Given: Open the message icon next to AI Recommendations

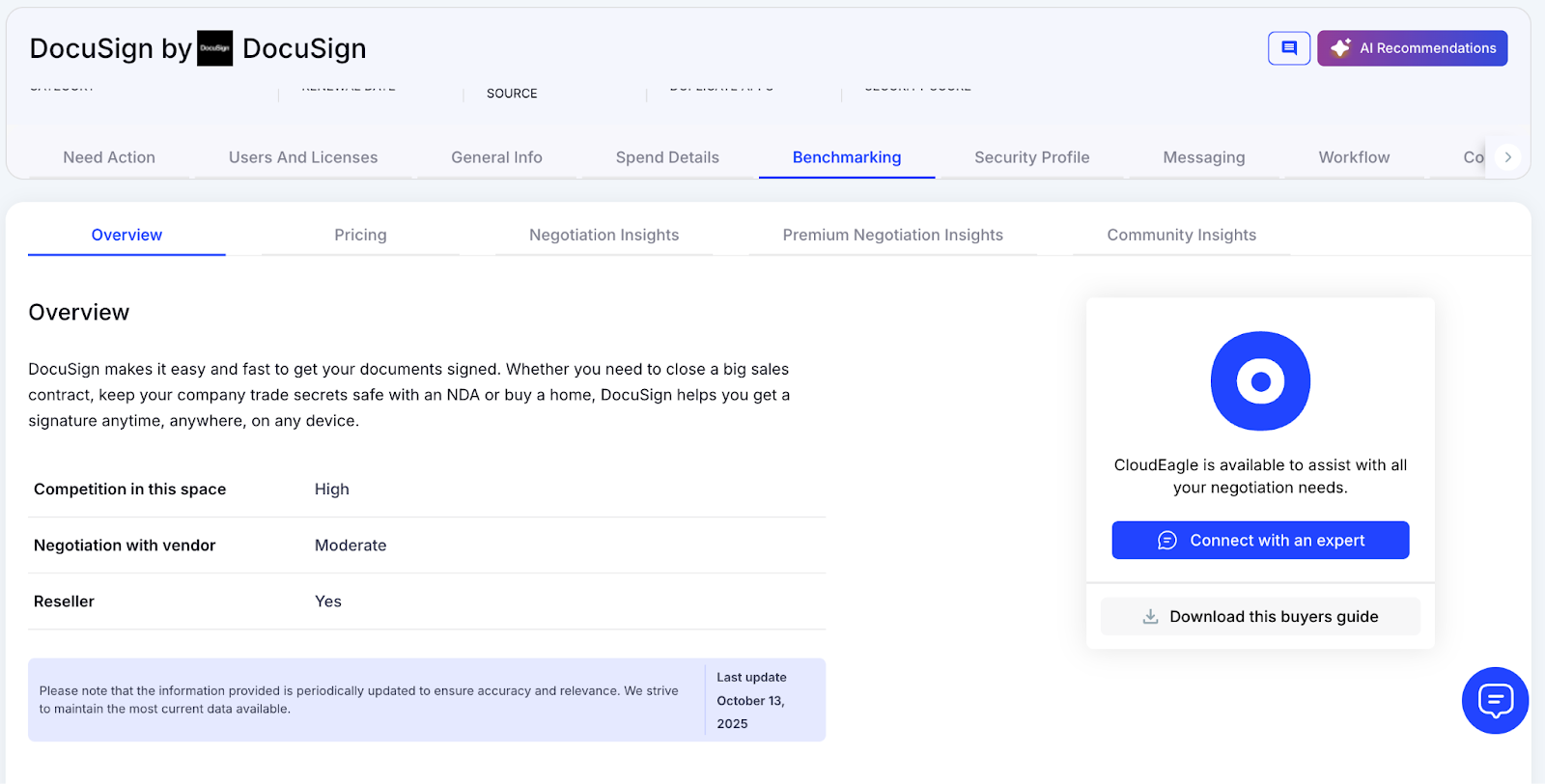Looking at the screenshot, I should [x=1289, y=48].
